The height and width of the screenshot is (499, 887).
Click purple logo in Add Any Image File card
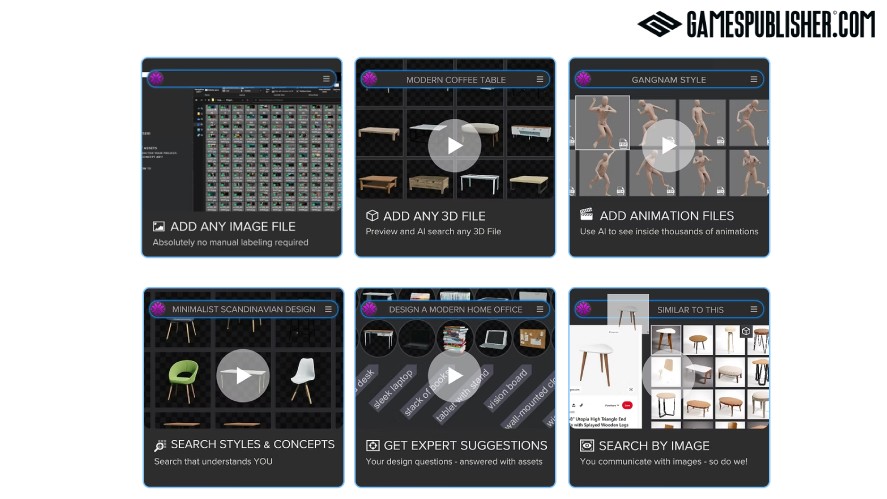[157, 78]
